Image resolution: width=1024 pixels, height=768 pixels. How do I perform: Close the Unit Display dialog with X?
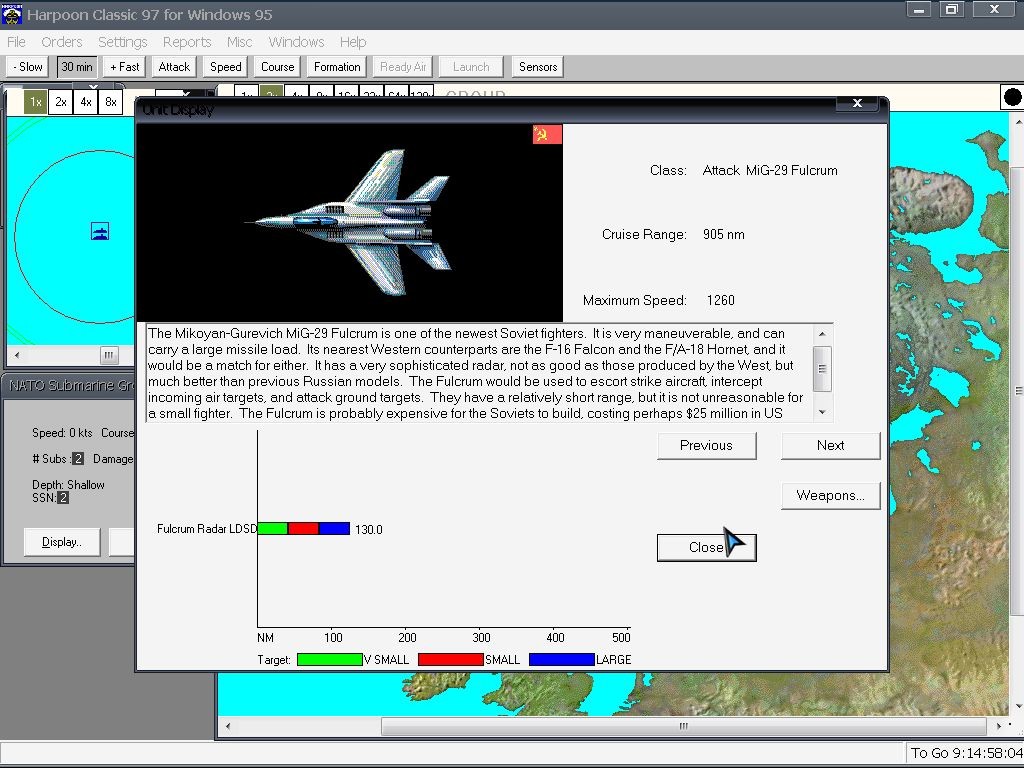(x=857, y=103)
